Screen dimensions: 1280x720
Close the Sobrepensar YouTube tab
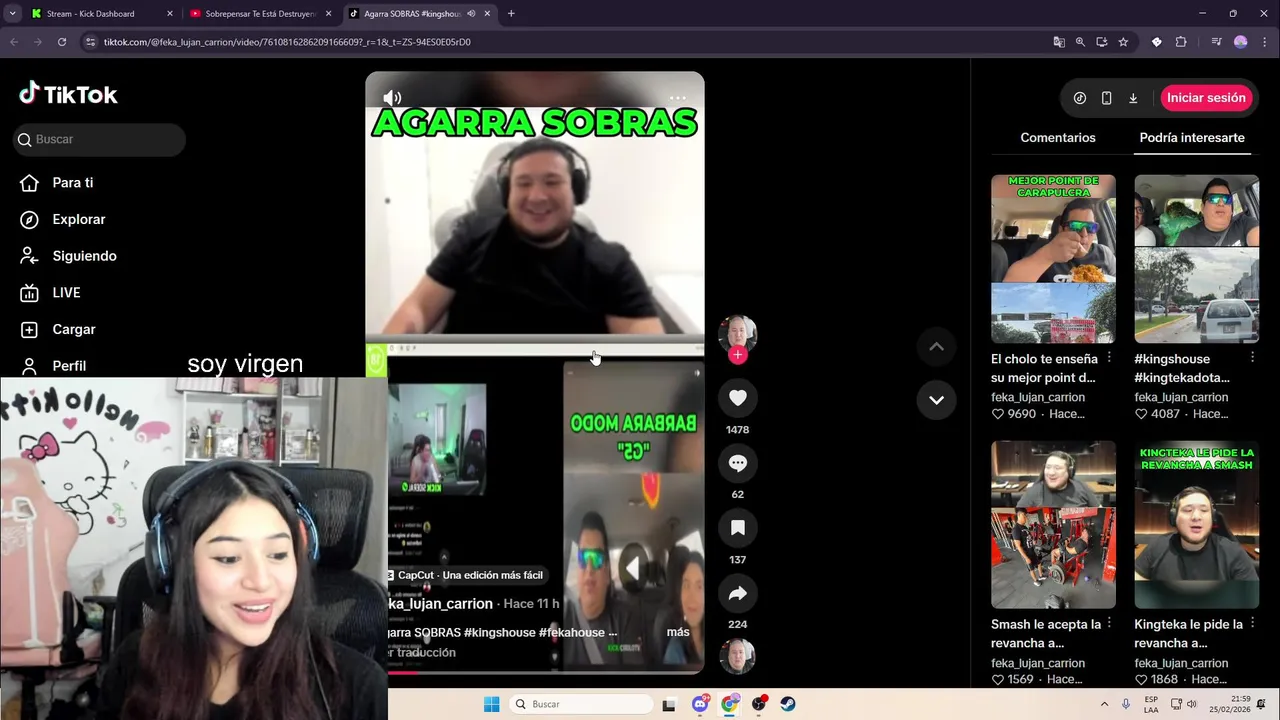pyautogui.click(x=328, y=14)
